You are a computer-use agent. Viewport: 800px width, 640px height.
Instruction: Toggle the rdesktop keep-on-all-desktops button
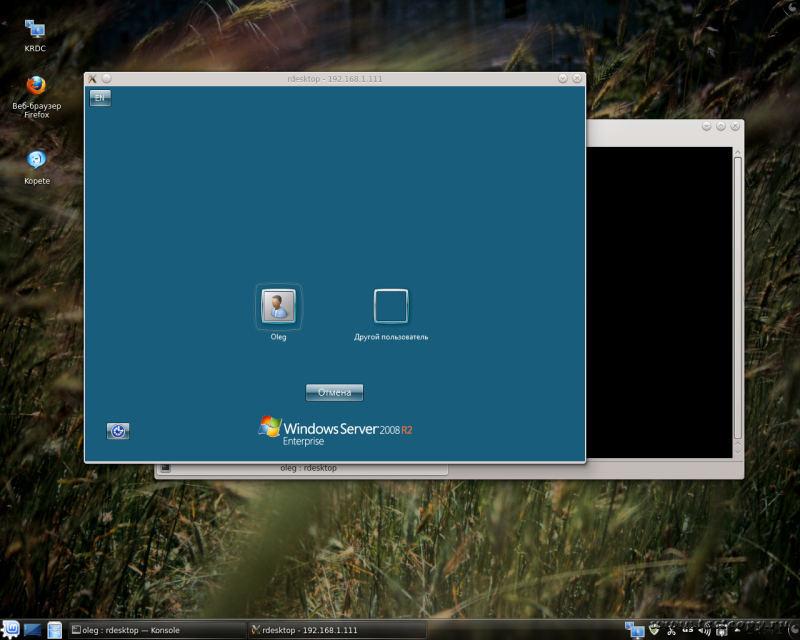(x=106, y=78)
